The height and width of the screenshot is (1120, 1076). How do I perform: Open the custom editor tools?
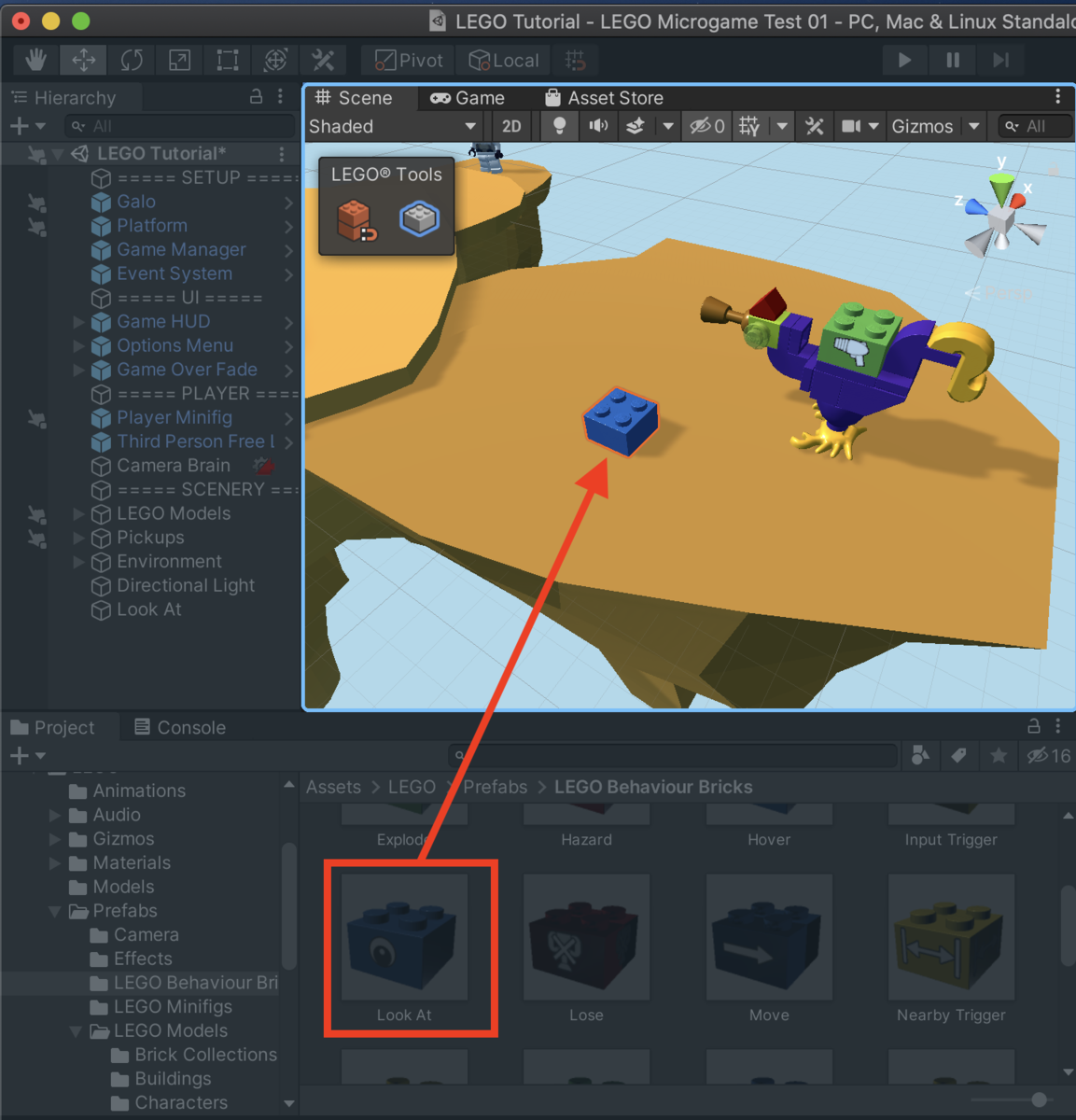click(x=323, y=60)
